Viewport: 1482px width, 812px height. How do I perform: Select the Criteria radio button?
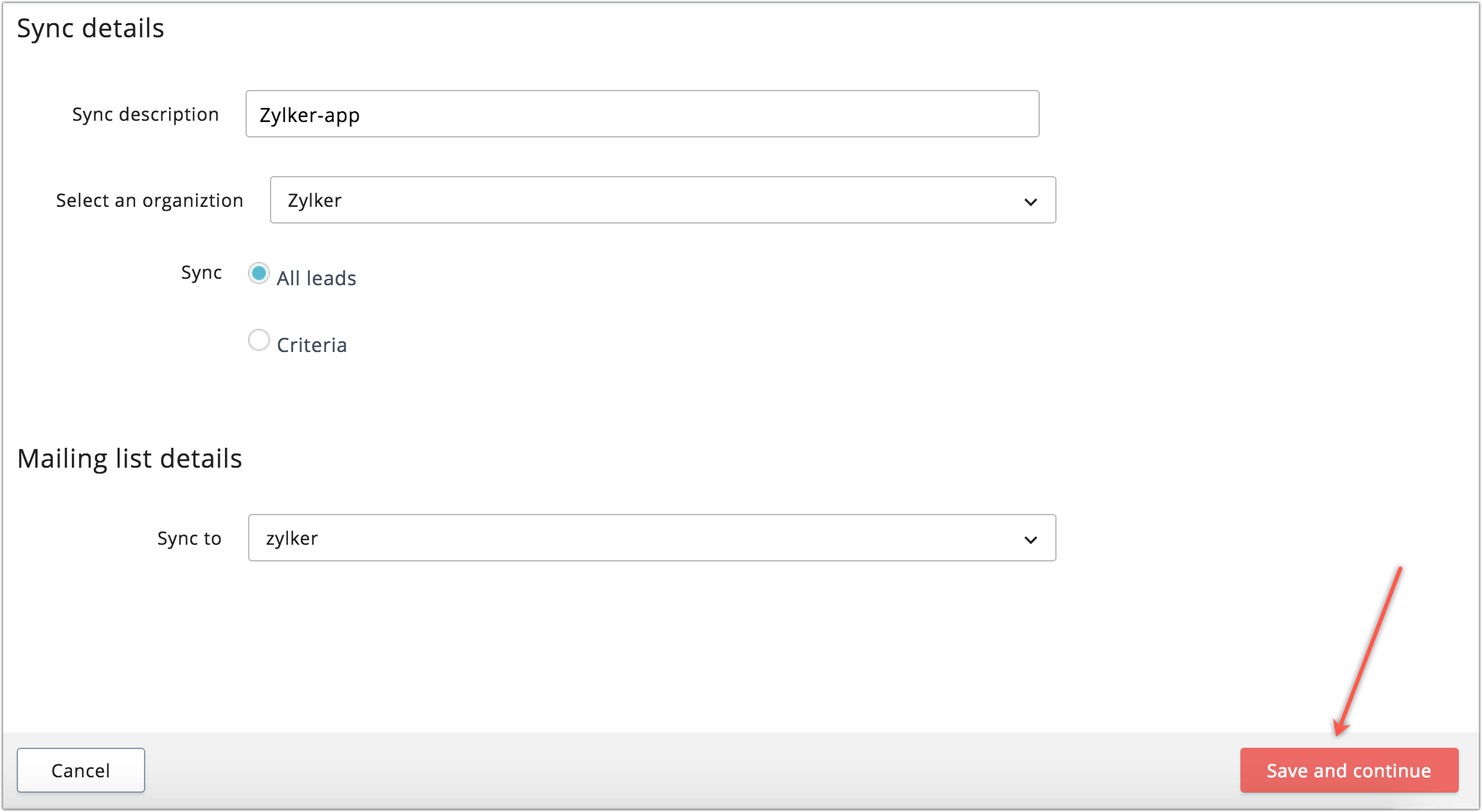coord(259,340)
